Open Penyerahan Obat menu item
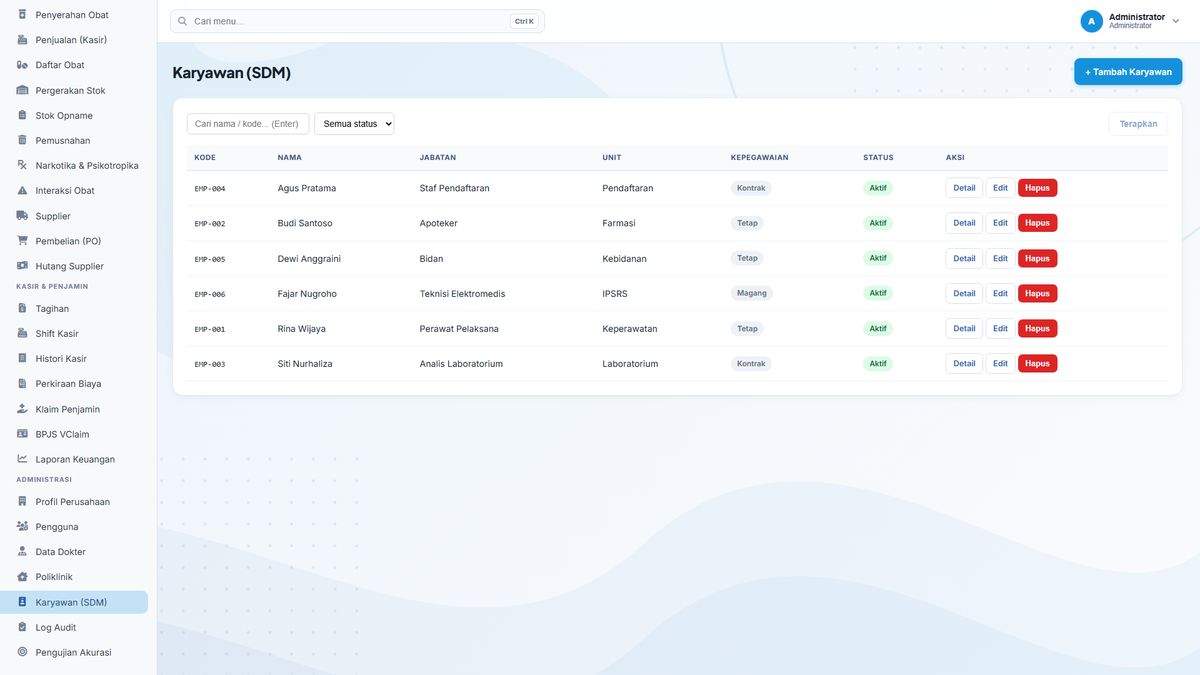 [x=74, y=15]
